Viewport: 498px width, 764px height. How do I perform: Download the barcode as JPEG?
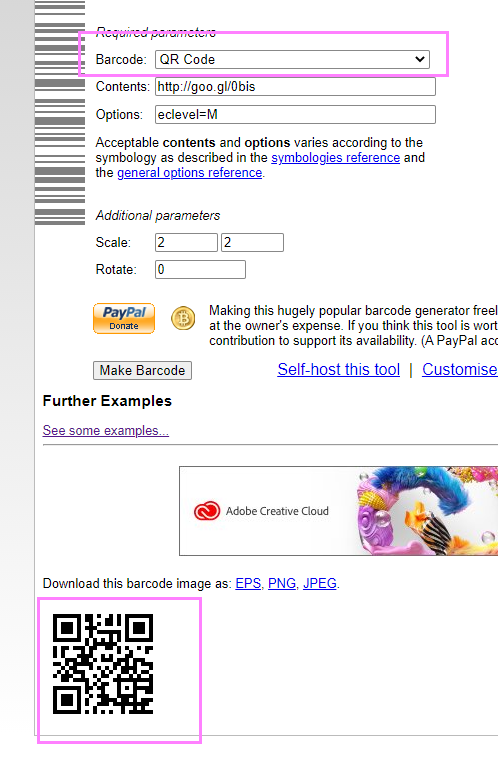[320, 583]
